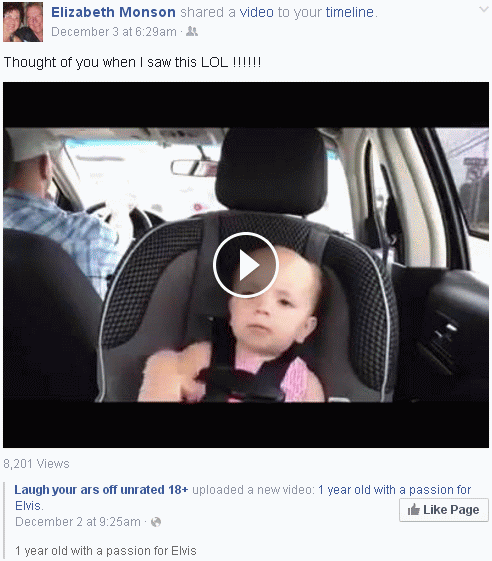Click the 'Elvis.' link text
492x561 pixels.
[x=29, y=506]
